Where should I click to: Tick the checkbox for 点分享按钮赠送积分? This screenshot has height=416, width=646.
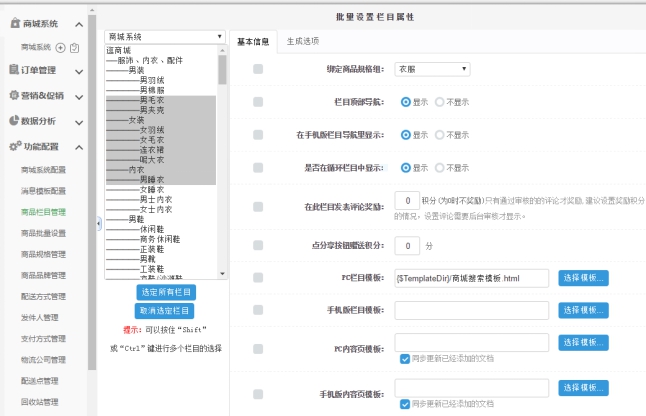(x=258, y=245)
